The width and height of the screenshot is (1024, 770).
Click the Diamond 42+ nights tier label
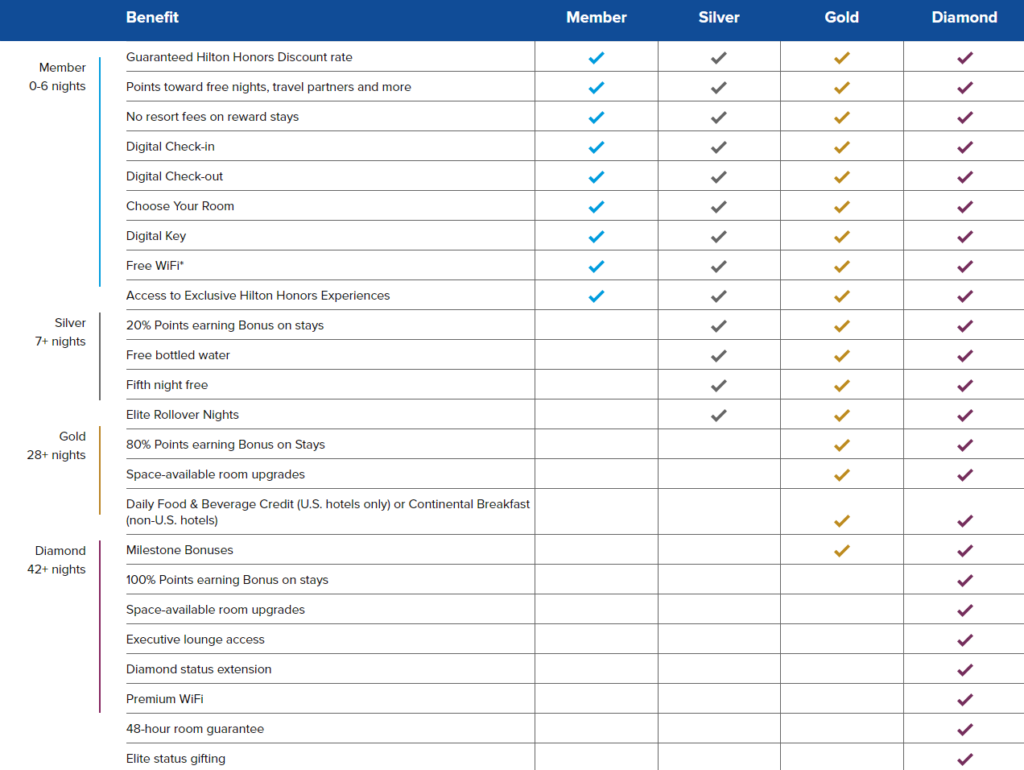click(56, 560)
